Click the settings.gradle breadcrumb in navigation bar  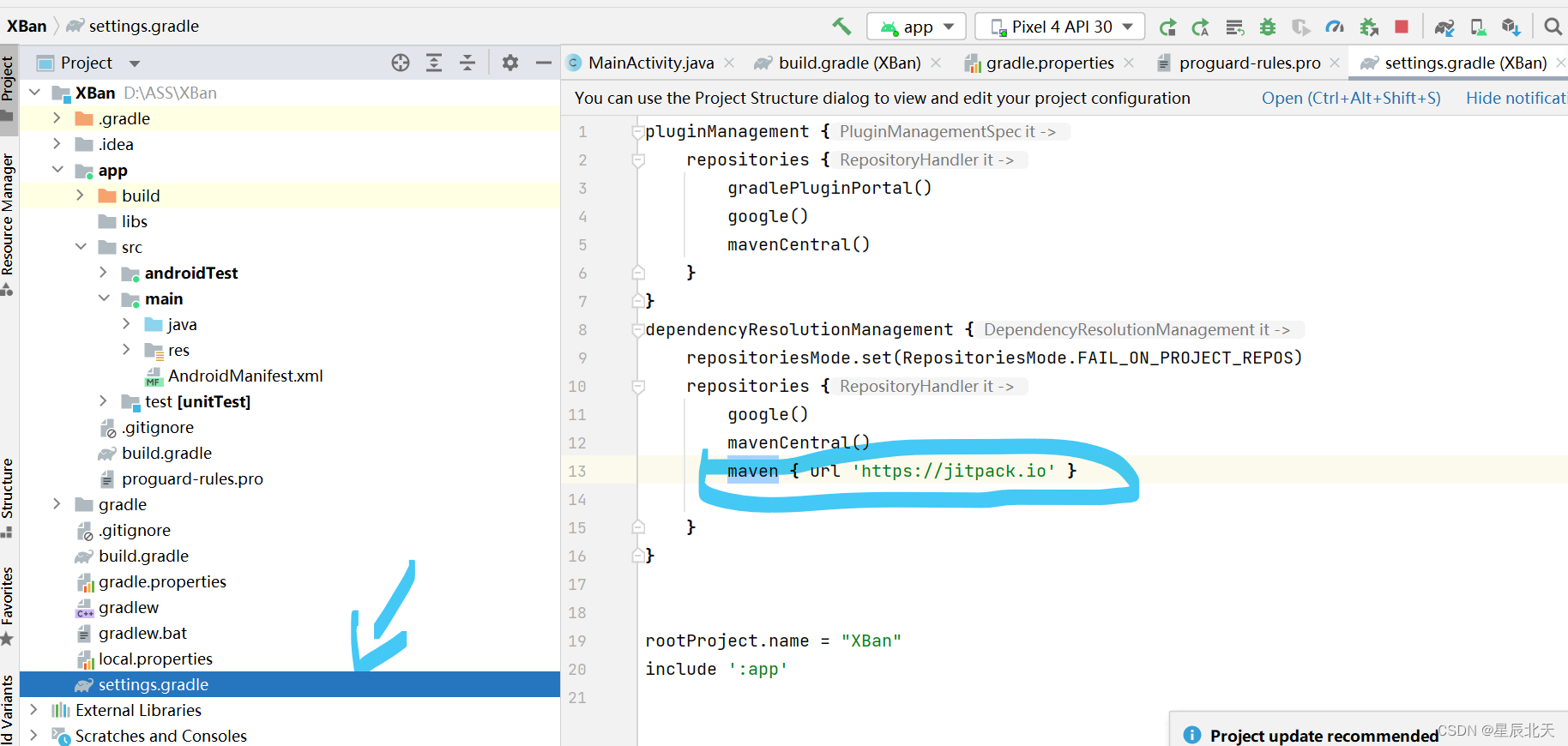click(x=133, y=27)
